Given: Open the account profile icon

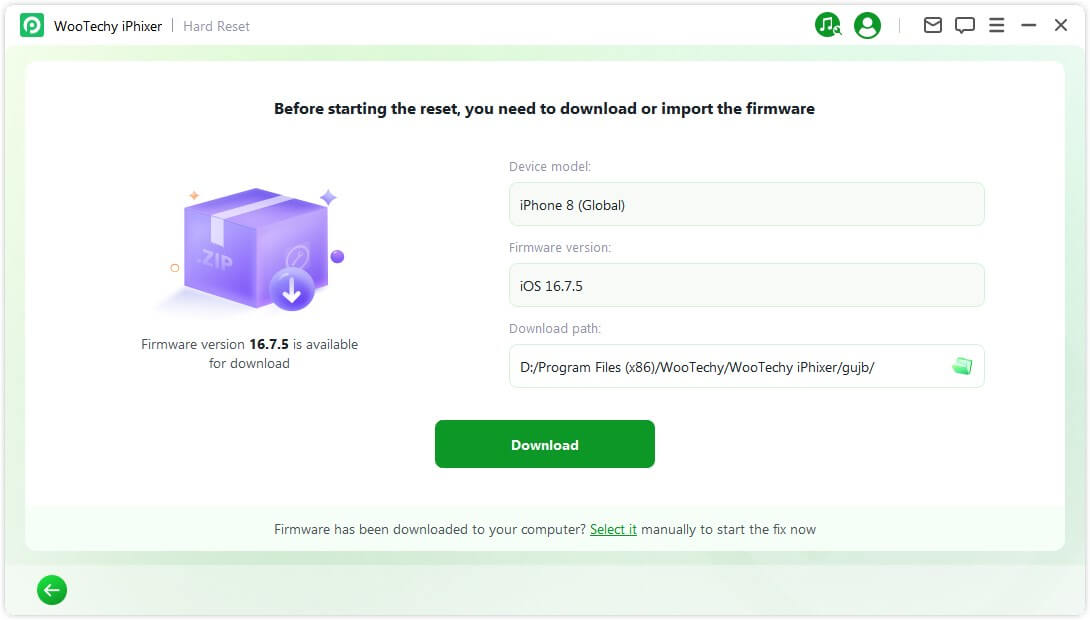Looking at the screenshot, I should coord(867,25).
